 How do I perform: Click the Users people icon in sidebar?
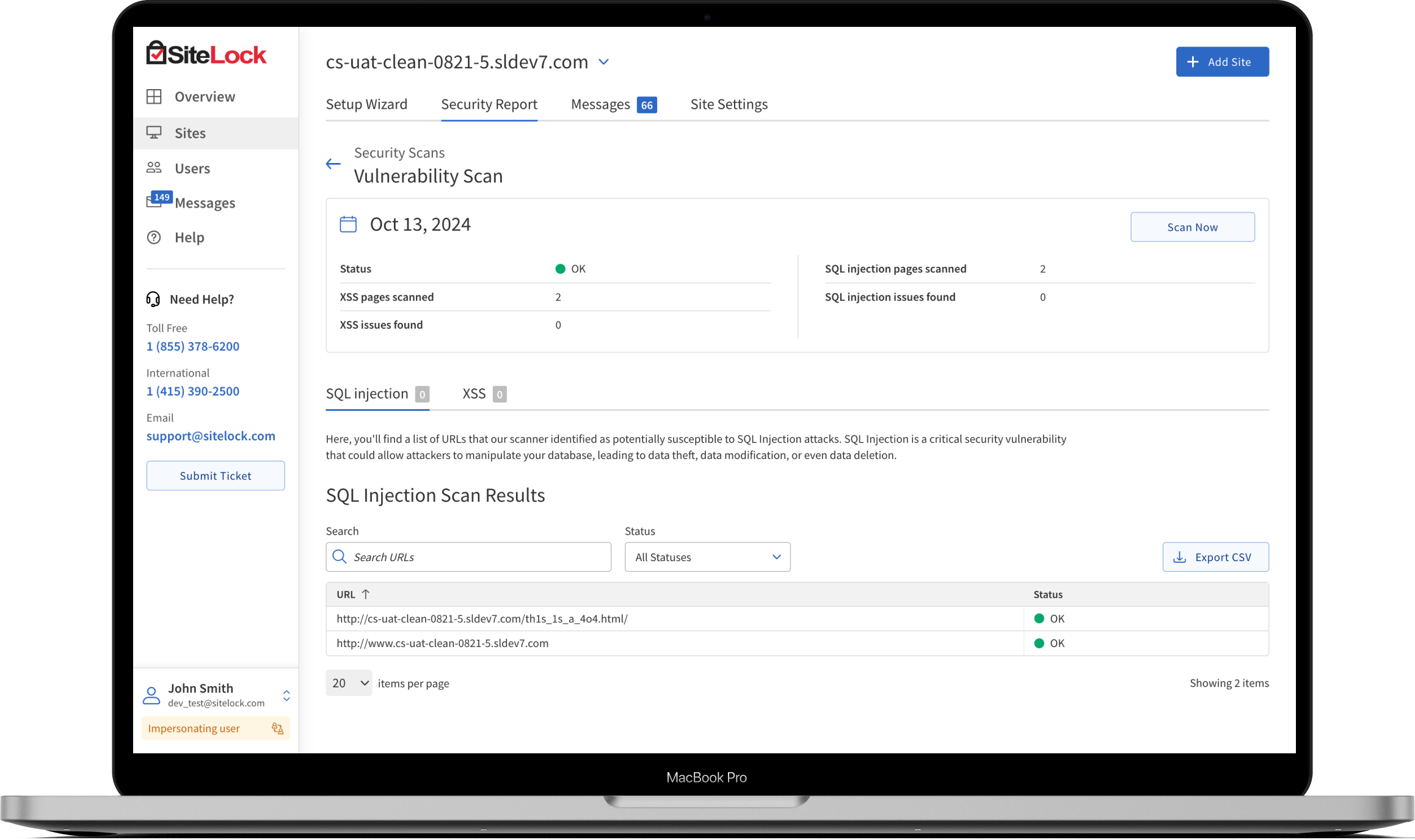(154, 168)
